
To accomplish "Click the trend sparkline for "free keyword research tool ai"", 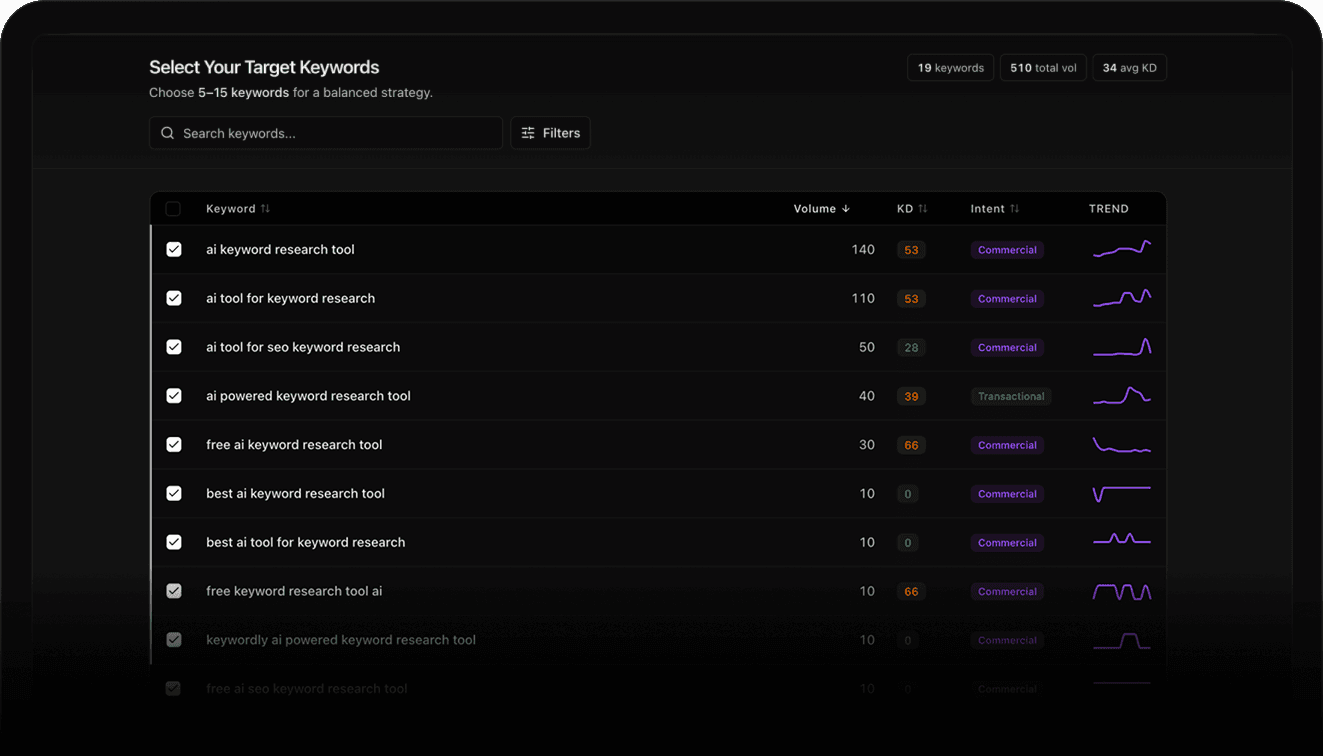I will coord(1122,590).
